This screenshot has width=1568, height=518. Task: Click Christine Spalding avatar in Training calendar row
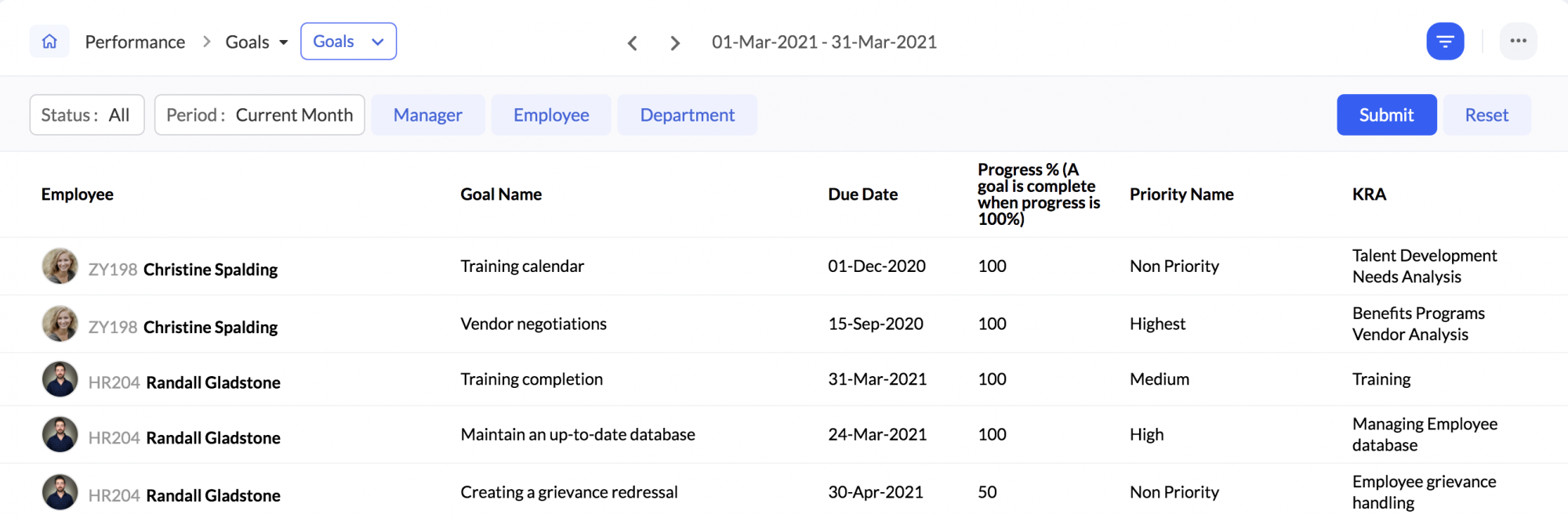pyautogui.click(x=60, y=266)
